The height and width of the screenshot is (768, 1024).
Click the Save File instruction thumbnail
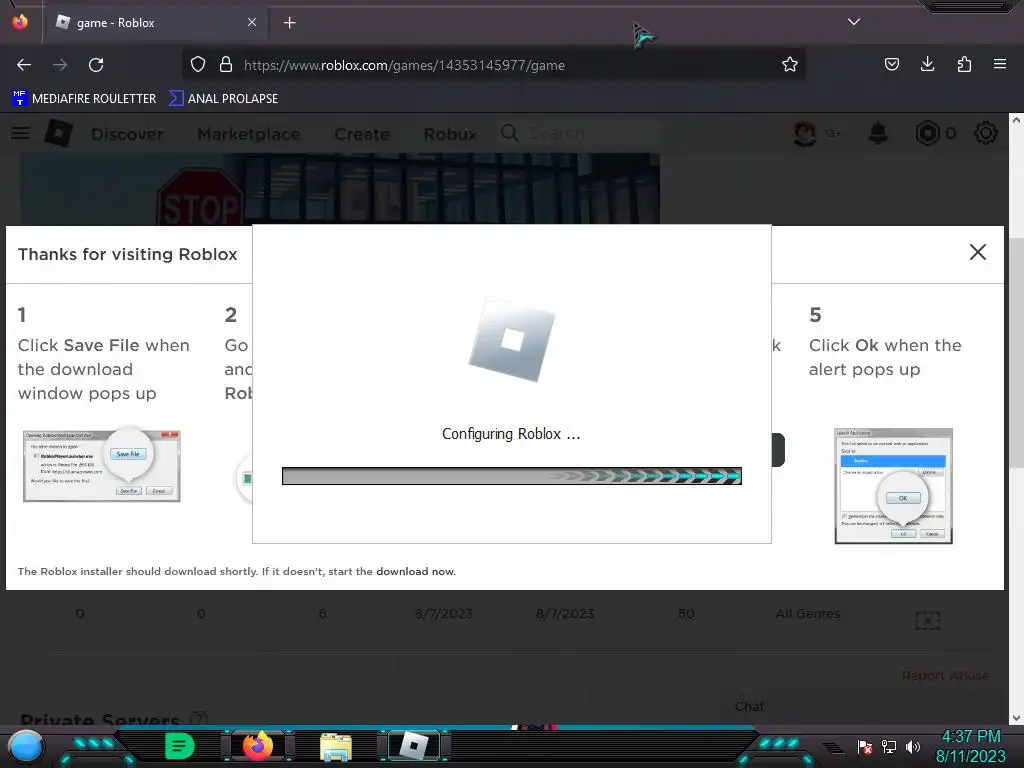pos(101,464)
